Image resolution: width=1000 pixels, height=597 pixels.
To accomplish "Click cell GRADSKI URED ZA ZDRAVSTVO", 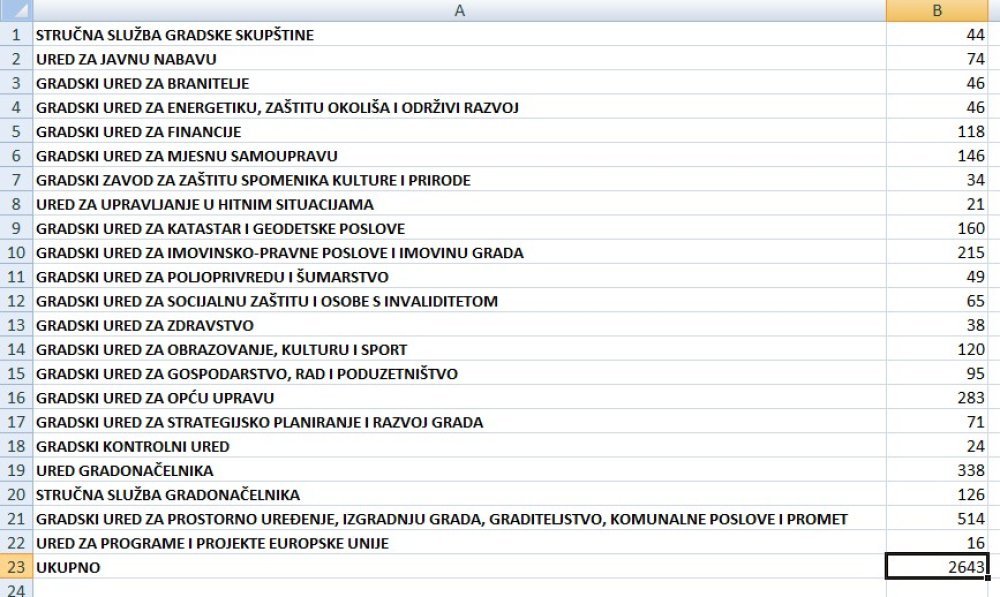I will point(459,325).
